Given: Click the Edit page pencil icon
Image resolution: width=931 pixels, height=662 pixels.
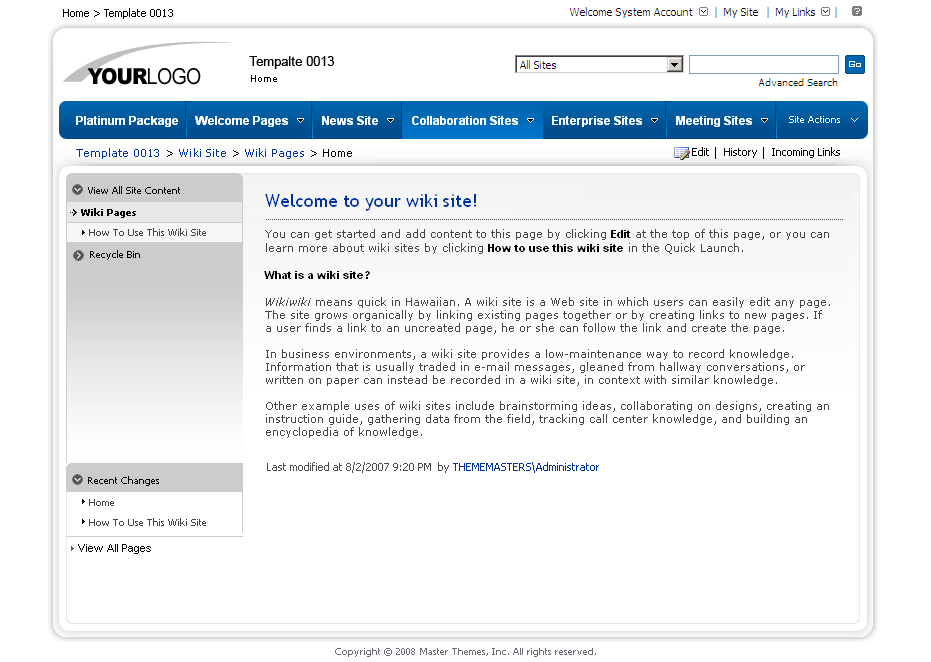Looking at the screenshot, I should click(681, 153).
